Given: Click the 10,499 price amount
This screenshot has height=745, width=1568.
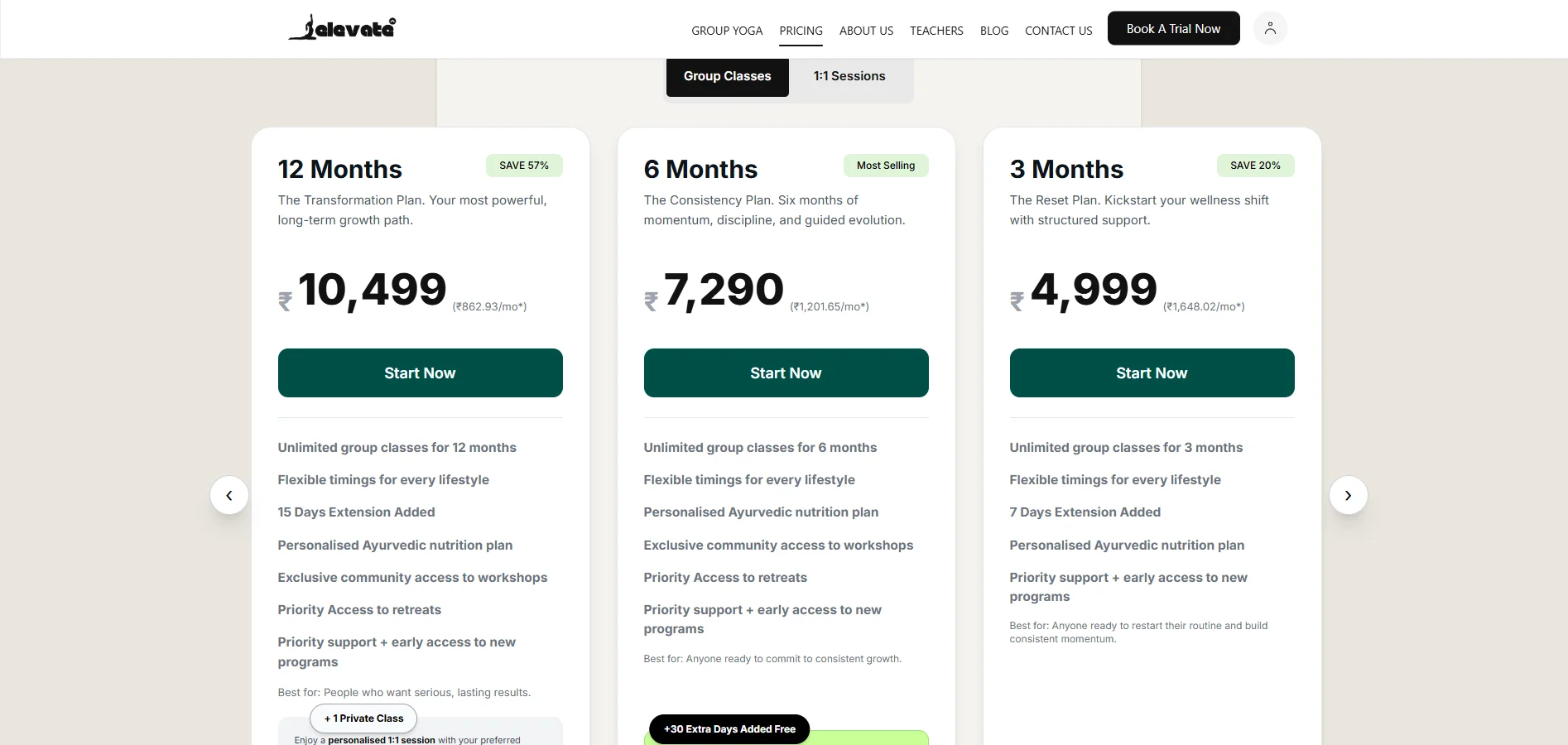Looking at the screenshot, I should [372, 290].
